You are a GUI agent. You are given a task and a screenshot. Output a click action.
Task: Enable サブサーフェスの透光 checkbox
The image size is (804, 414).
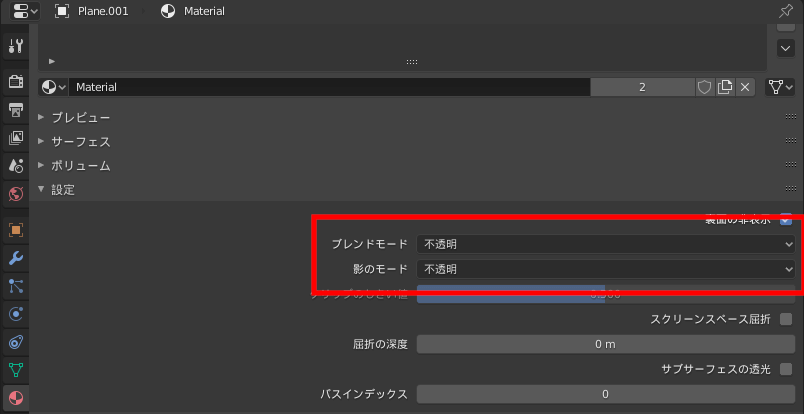tap(786, 369)
